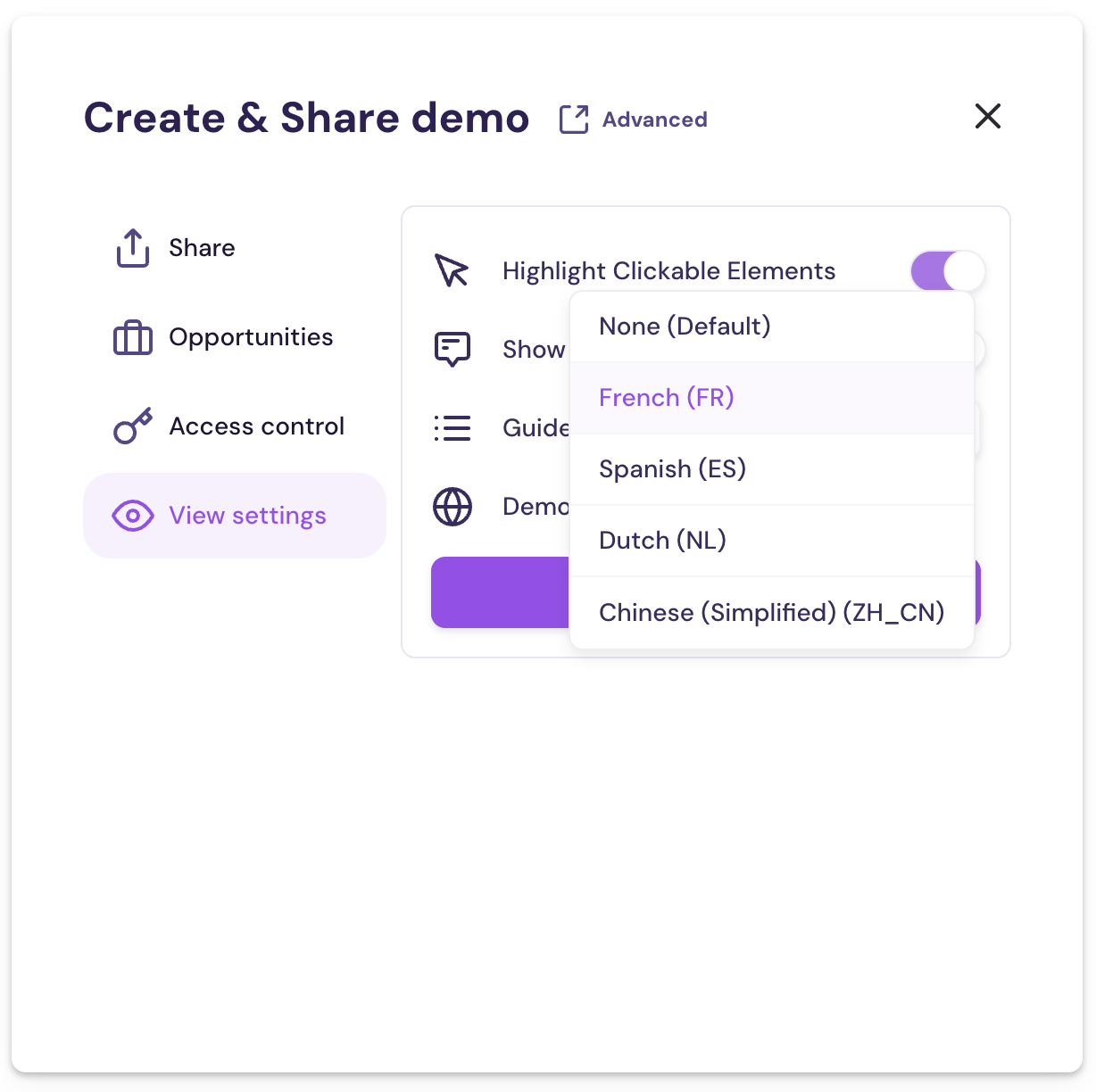Click the Access control key icon
Viewport: 1096px width, 1092px height.
point(133,426)
